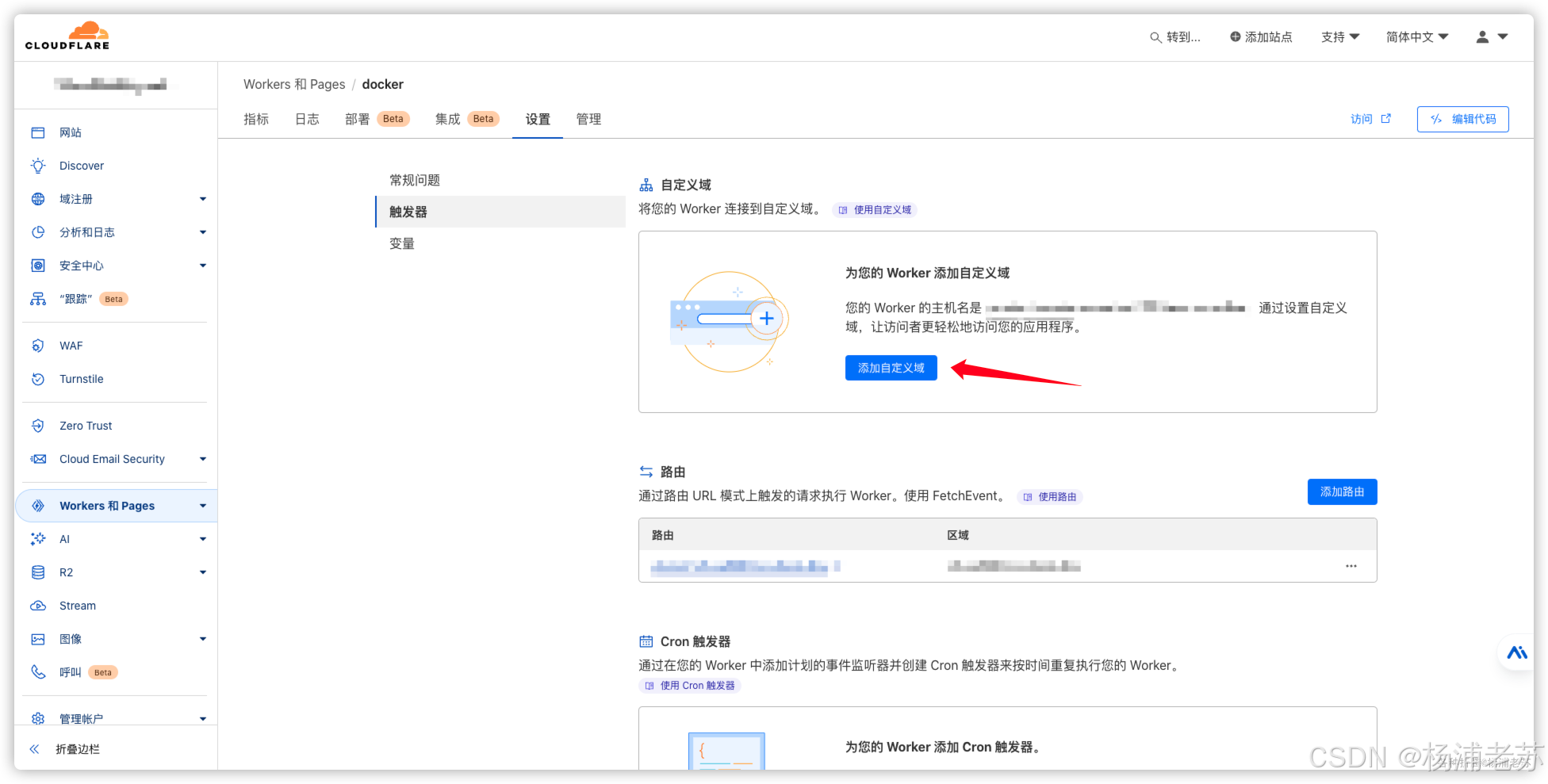Click the 跟踪 network icon
The width and height of the screenshot is (1548, 784).
pyautogui.click(x=38, y=299)
